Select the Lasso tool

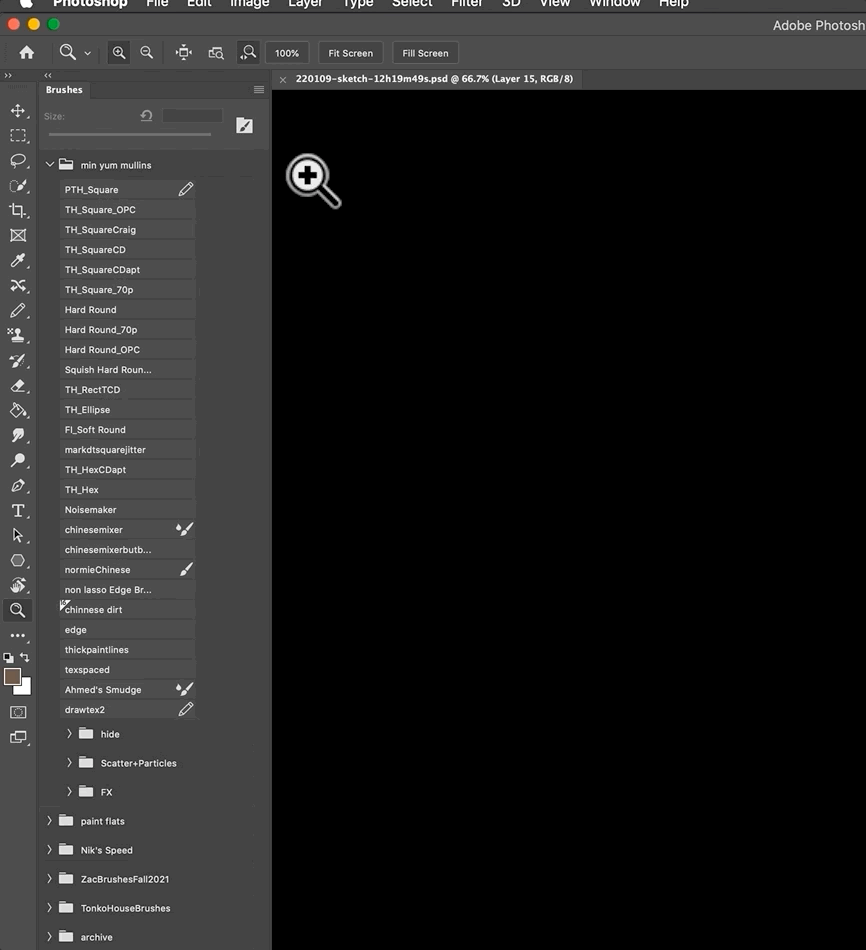[18, 161]
